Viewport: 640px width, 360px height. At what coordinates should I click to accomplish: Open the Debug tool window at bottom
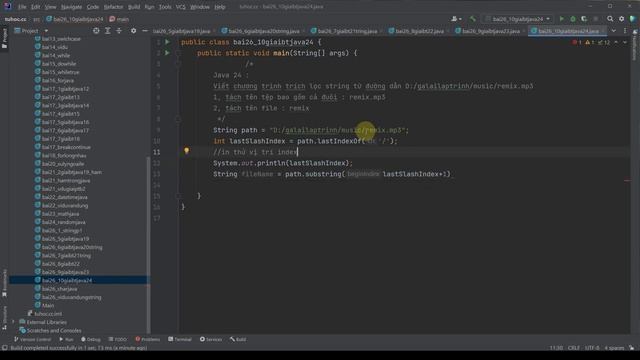click(x=91, y=339)
